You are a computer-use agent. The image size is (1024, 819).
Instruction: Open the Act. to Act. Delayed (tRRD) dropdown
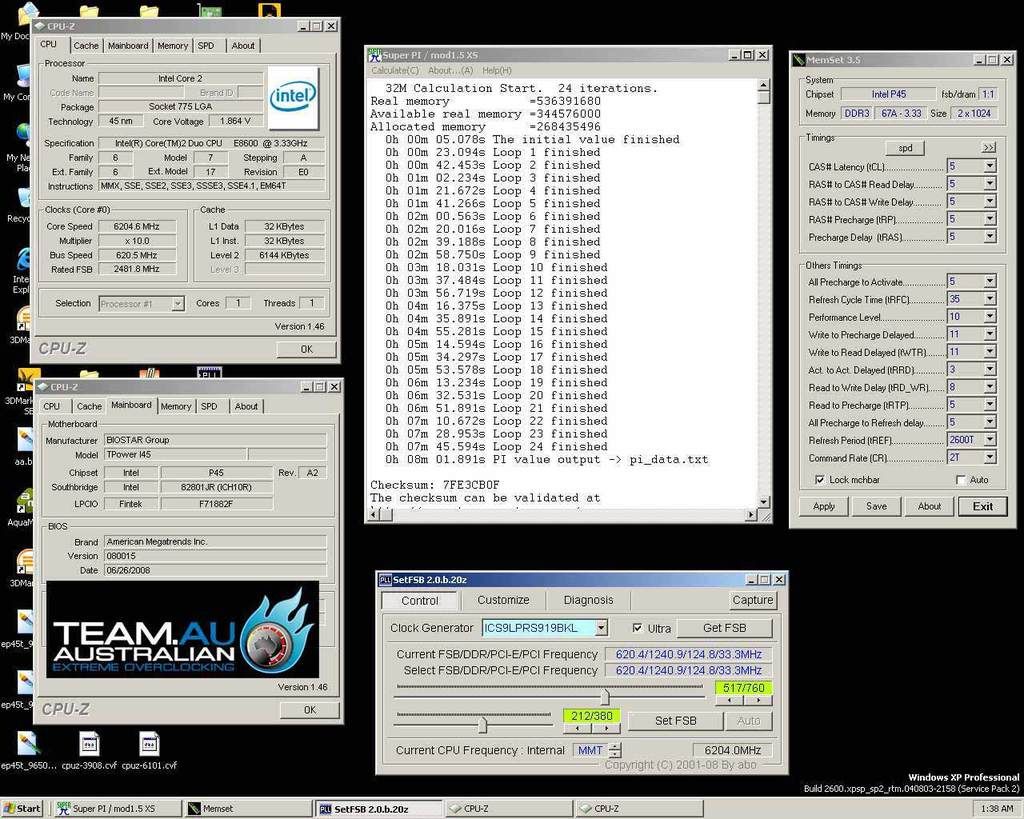pyautogui.click(x=990, y=369)
